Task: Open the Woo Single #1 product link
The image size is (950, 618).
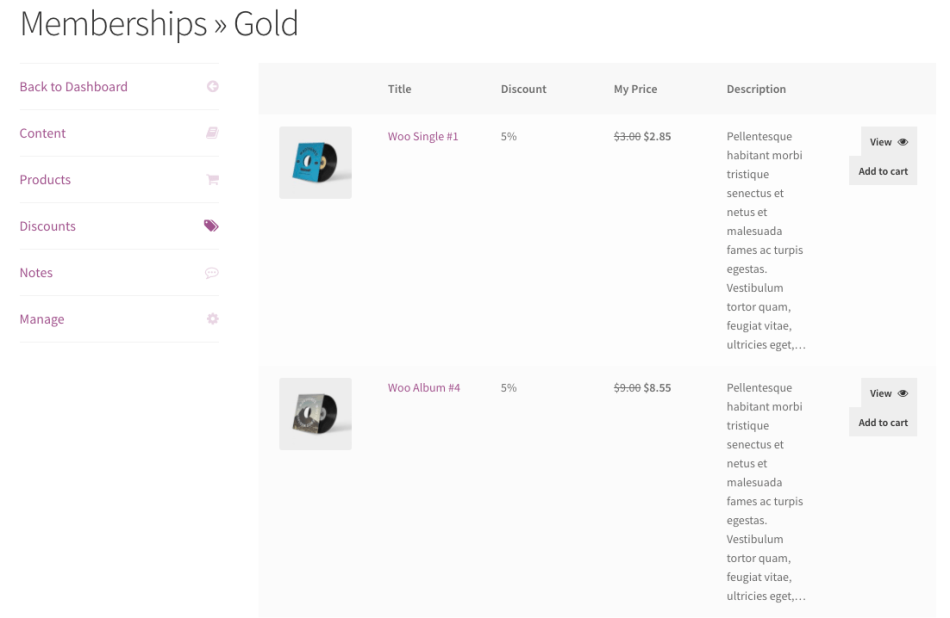Action: click(x=423, y=135)
